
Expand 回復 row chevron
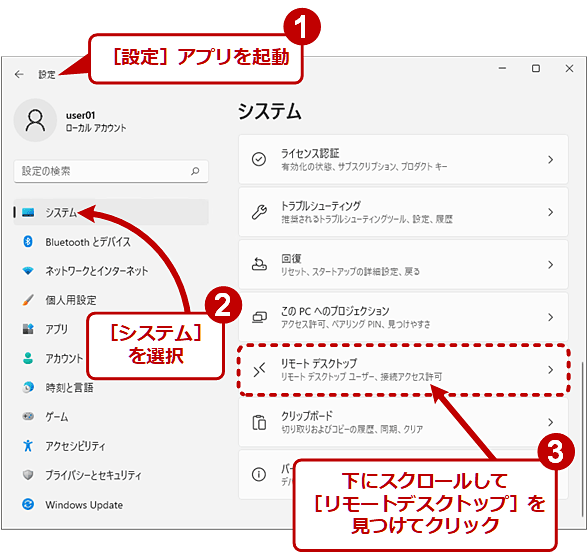point(550,265)
